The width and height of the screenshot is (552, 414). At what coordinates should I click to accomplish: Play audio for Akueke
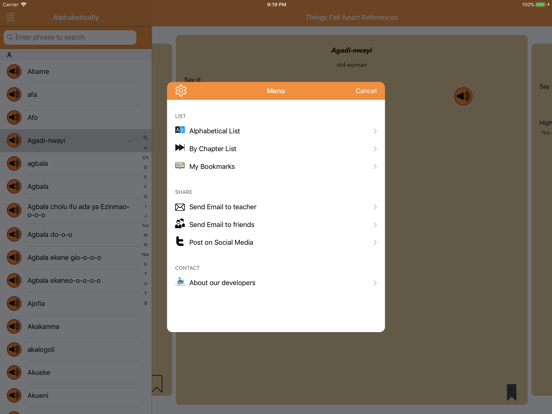(x=14, y=372)
